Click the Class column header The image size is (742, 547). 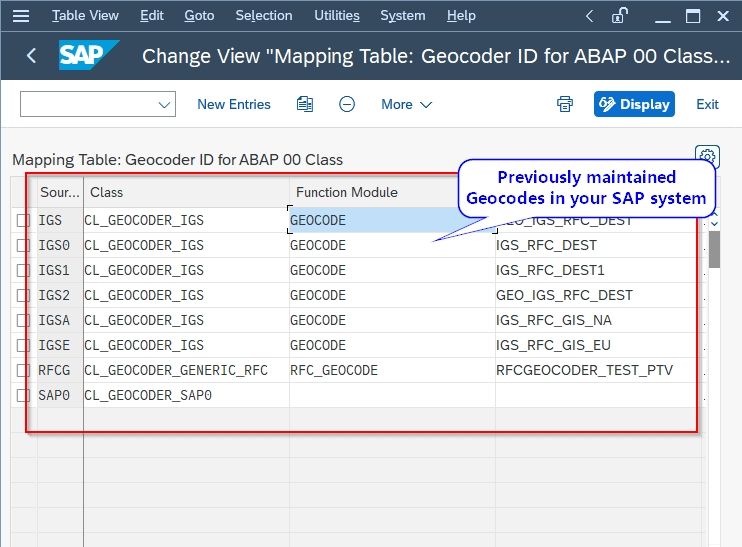click(x=186, y=192)
